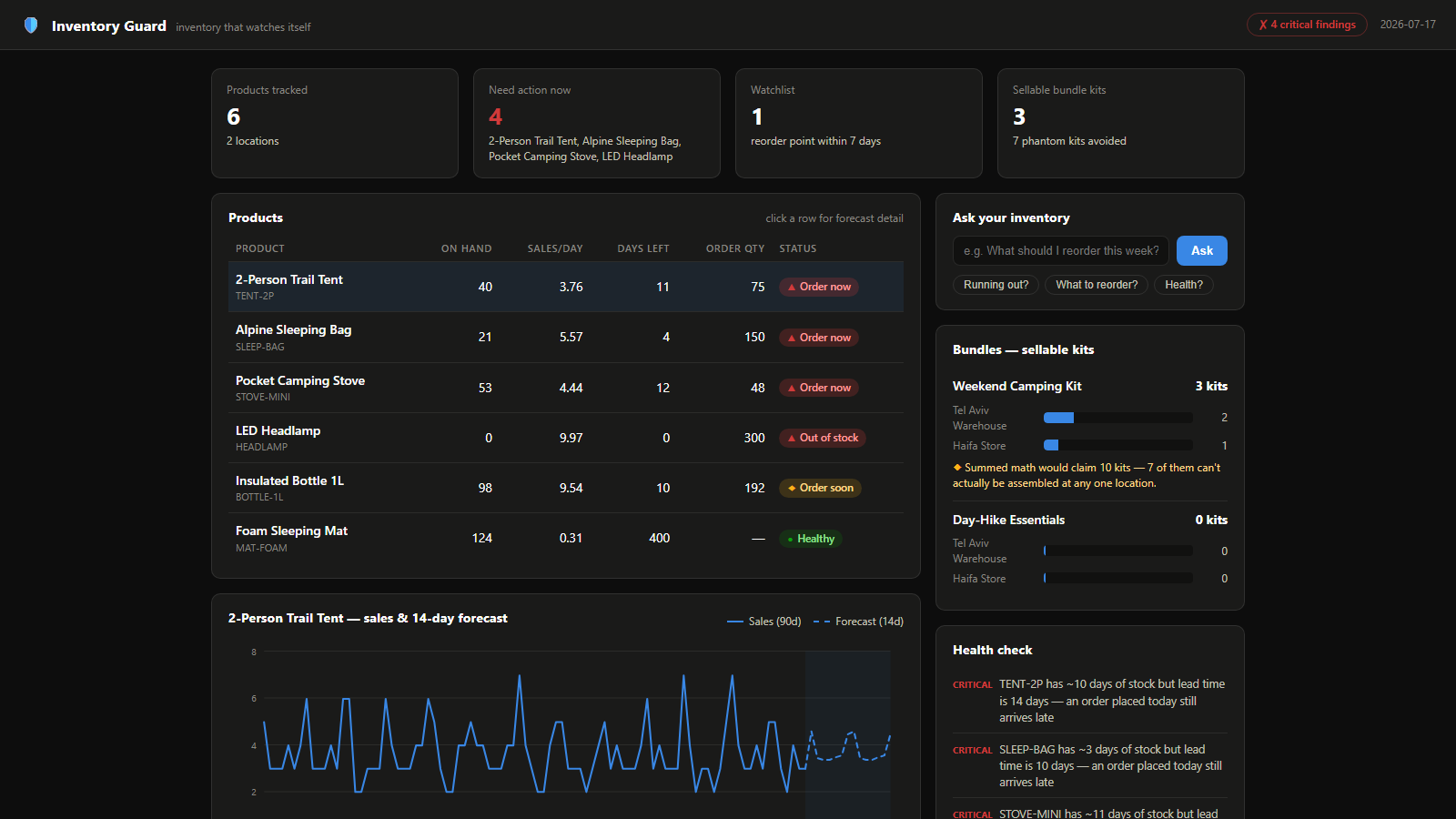Toggle the Sales (90d) legend entry
The image size is (1456, 819).
(x=763, y=622)
